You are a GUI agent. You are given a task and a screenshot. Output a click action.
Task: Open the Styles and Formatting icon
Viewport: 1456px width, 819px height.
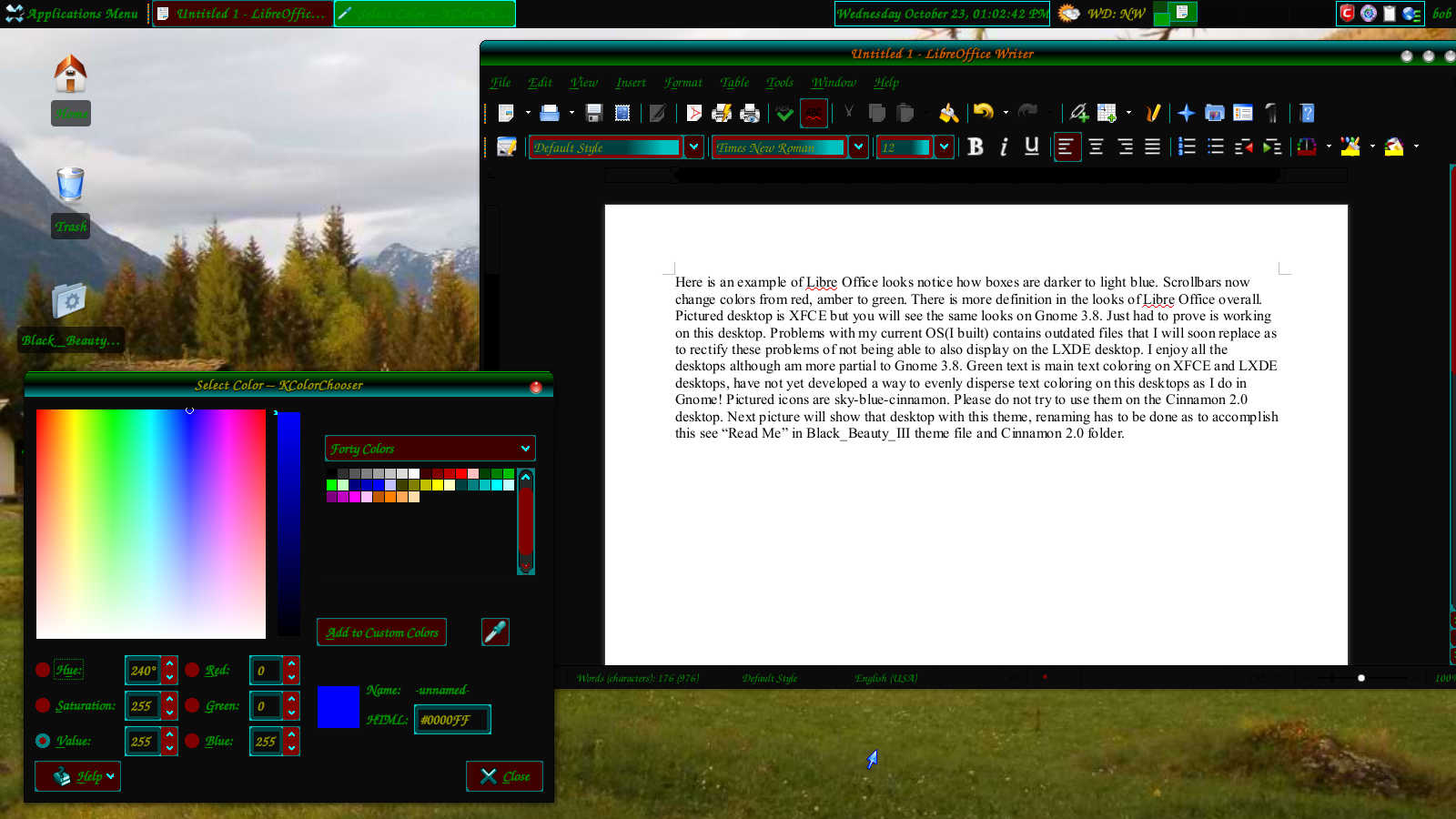pos(507,147)
